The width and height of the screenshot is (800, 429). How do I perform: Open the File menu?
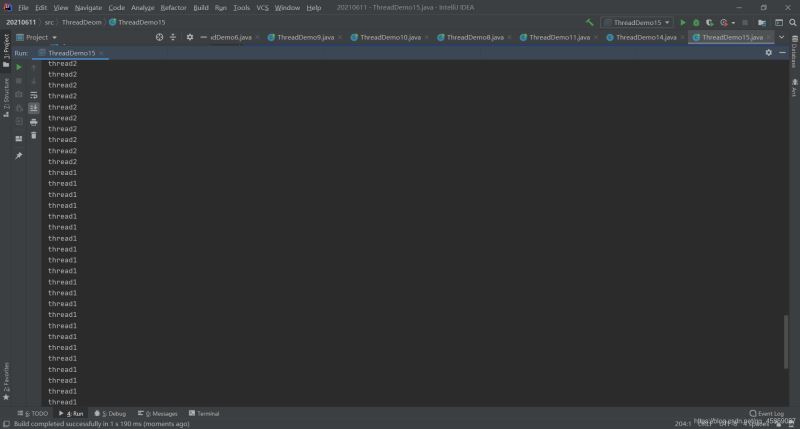click(23, 8)
